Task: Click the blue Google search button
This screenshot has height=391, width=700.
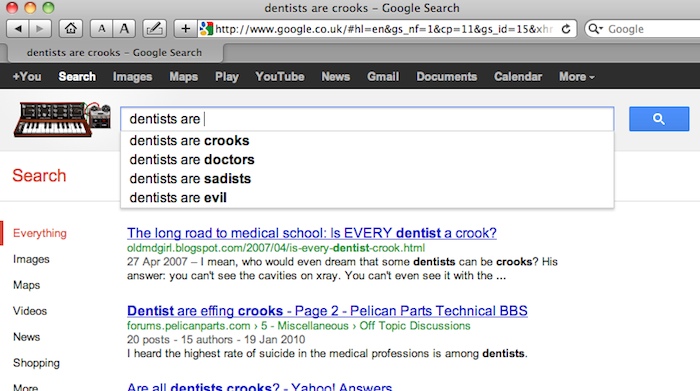Action: tap(659, 119)
